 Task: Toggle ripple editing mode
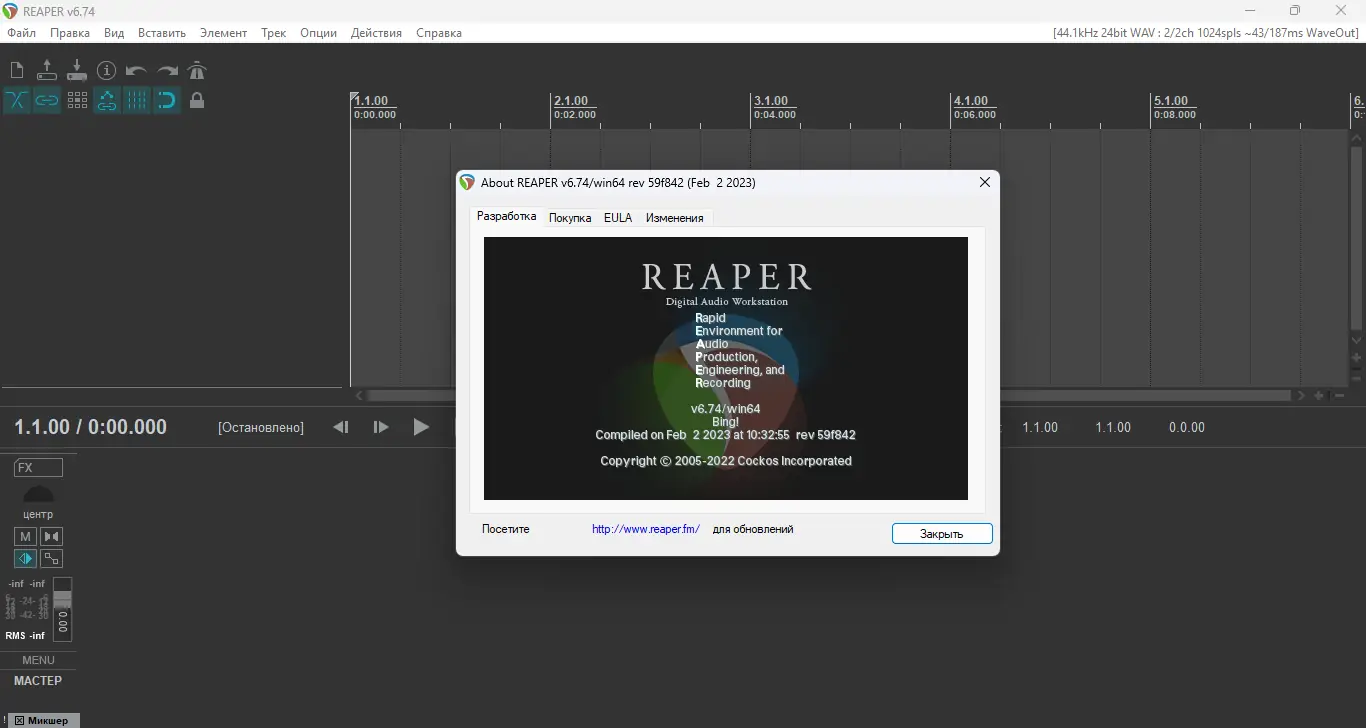click(x=137, y=100)
